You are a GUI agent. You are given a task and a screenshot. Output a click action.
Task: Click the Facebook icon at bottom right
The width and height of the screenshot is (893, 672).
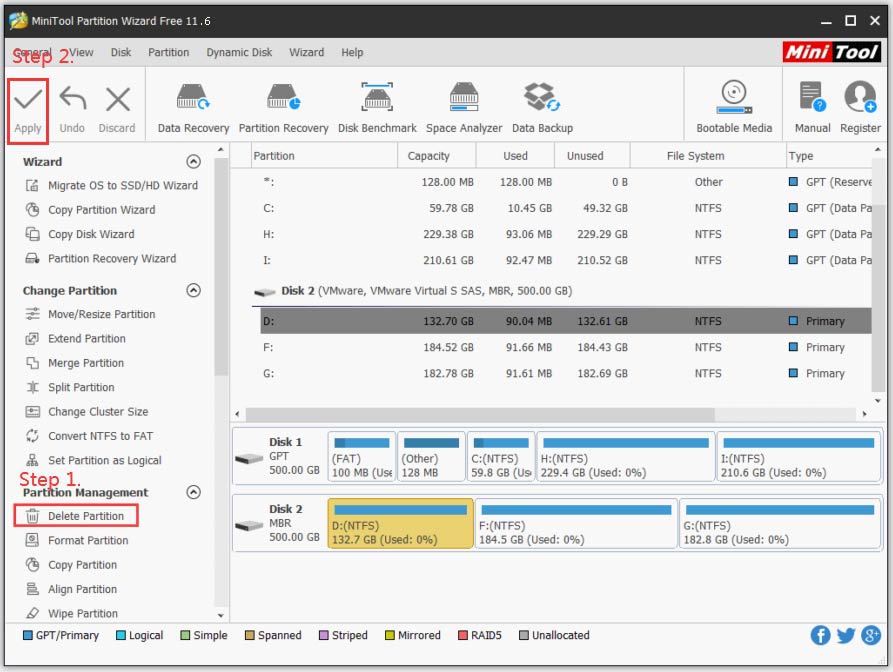coord(820,635)
